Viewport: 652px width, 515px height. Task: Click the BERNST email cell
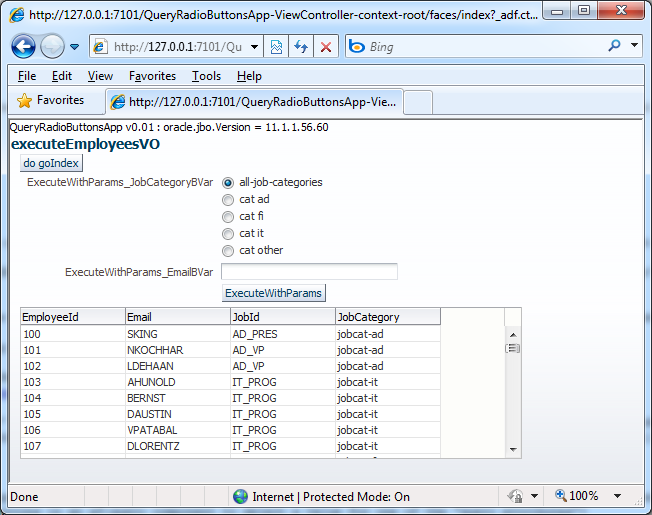click(178, 398)
